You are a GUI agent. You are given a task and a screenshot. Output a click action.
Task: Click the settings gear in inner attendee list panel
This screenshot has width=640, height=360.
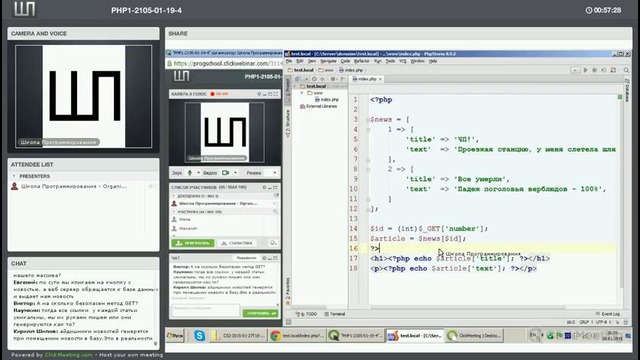pos(264,187)
